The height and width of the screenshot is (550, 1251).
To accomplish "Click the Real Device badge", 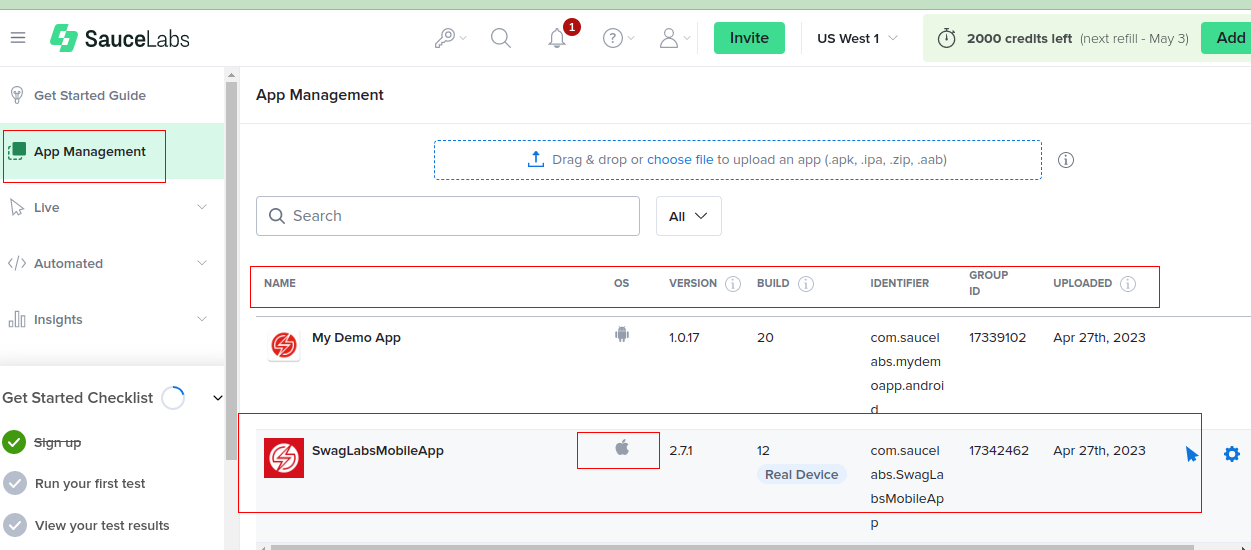I will tap(802, 475).
